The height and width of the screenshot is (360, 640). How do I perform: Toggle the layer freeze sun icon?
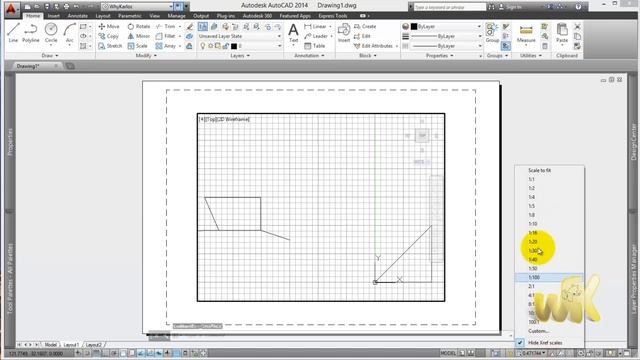211,46
